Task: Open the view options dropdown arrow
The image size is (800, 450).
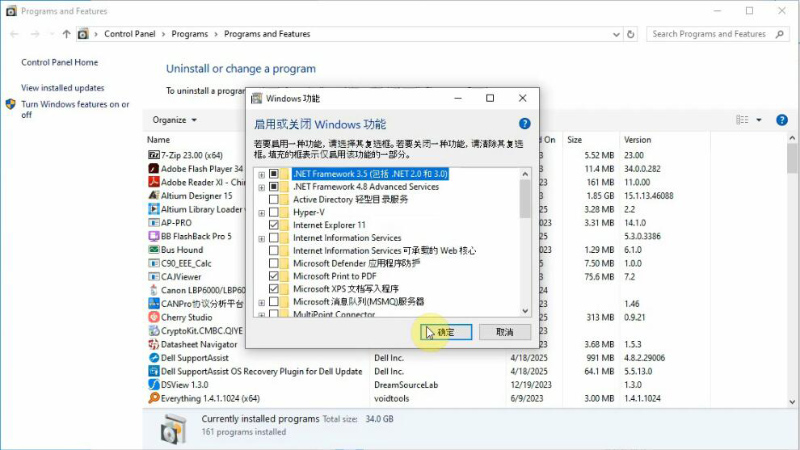Action: click(759, 120)
